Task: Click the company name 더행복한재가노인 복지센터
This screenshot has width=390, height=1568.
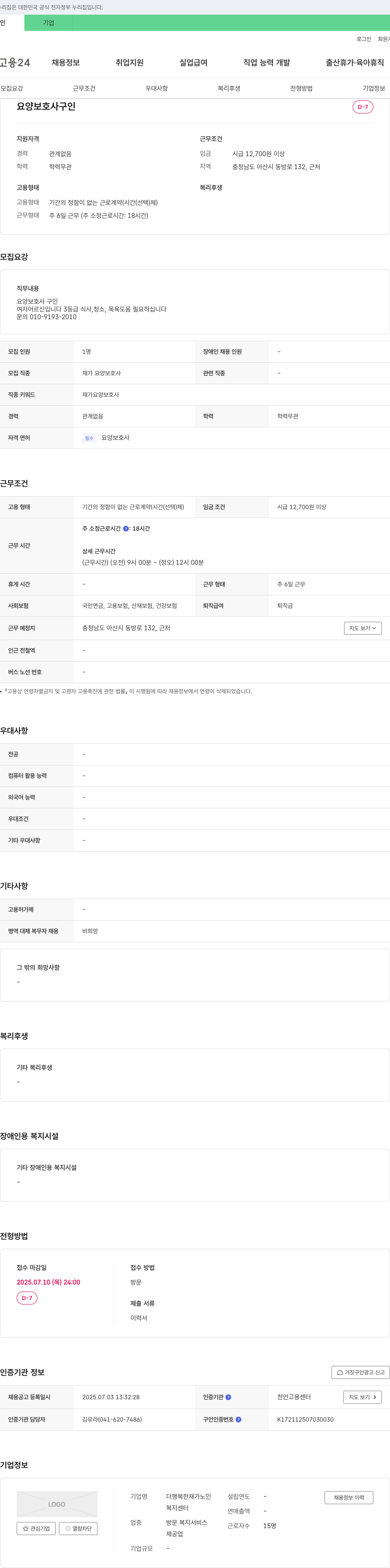Action: (x=188, y=1502)
